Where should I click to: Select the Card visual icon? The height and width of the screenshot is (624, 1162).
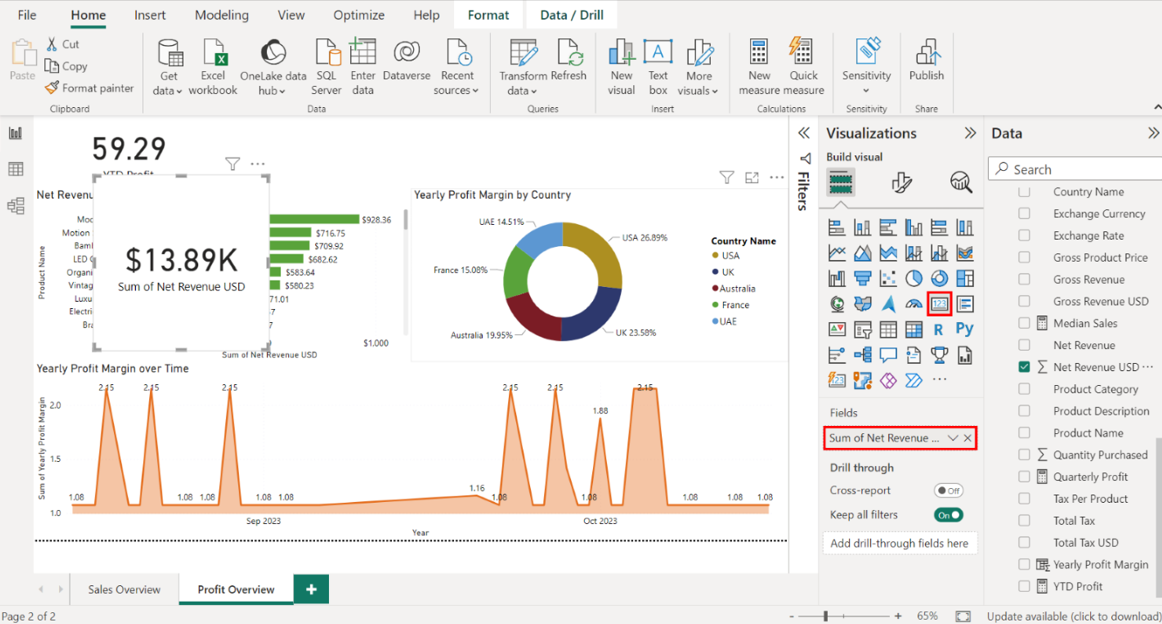[x=939, y=304]
